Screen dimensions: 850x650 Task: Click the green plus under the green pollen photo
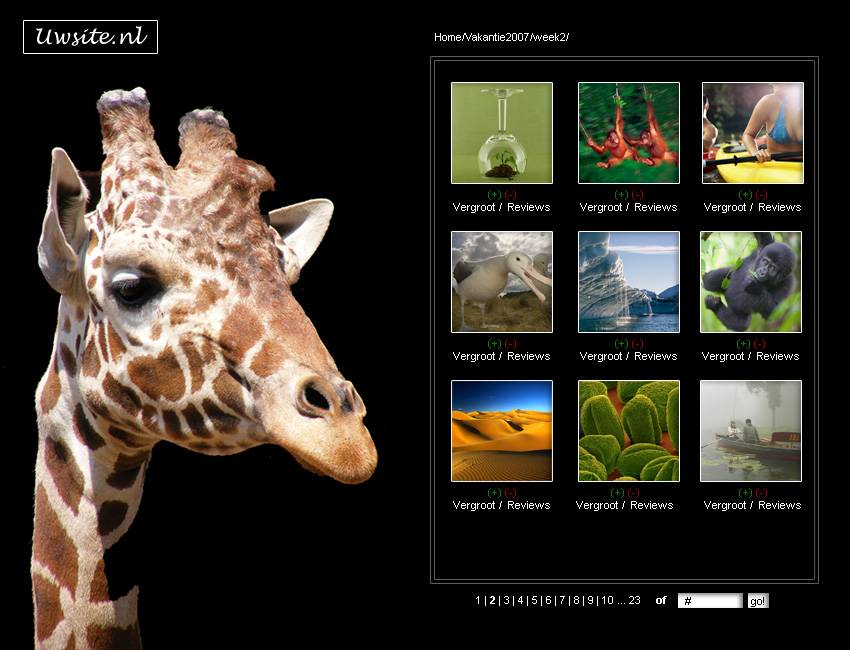click(x=617, y=493)
